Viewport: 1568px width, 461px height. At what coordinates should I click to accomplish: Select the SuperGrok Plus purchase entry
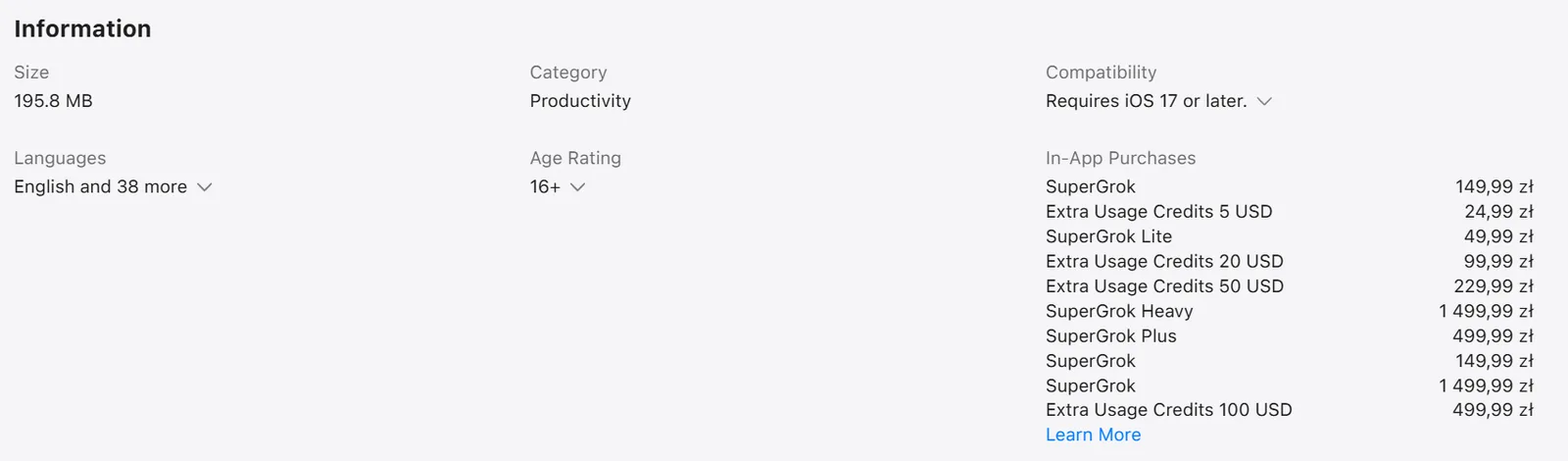click(1290, 335)
